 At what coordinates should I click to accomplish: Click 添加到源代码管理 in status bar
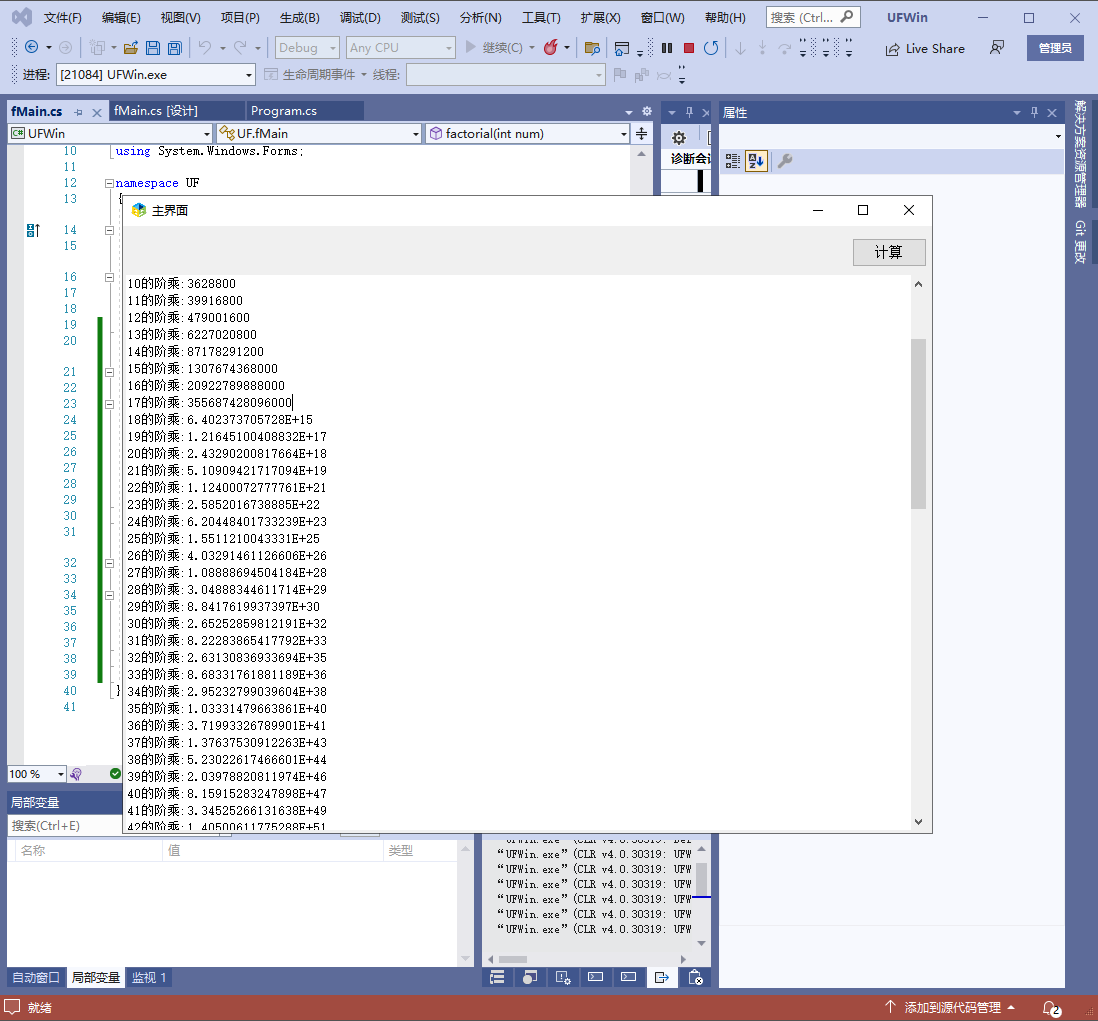point(952,1008)
